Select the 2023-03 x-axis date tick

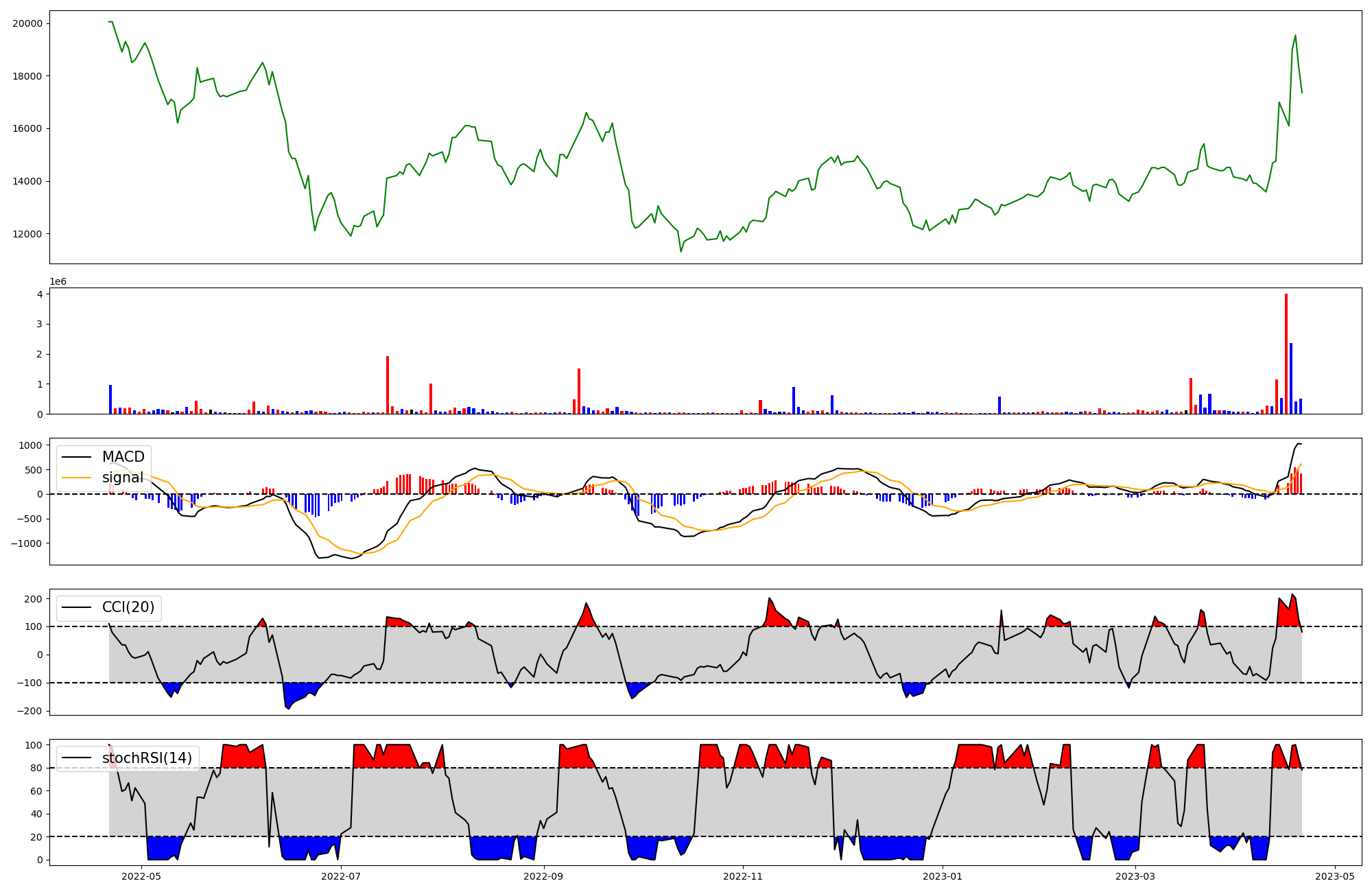(1135, 876)
